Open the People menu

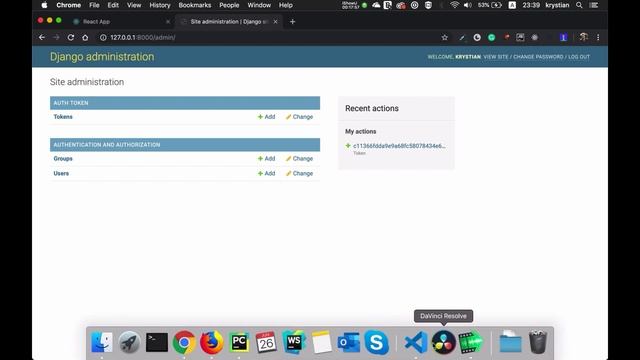click(x=229, y=5)
